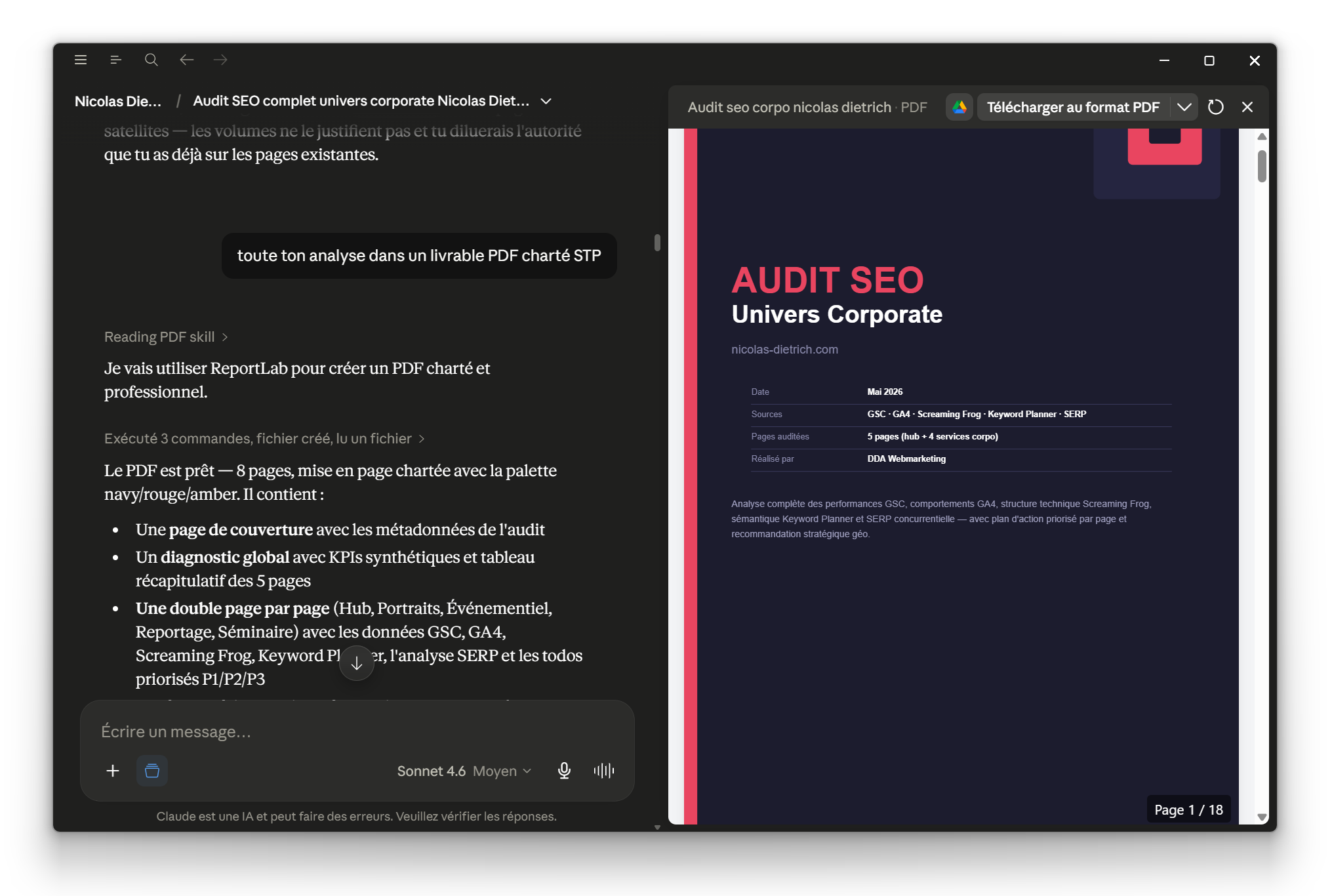The height and width of the screenshot is (896, 1332).
Task: Click the Audit seo corpo nicolas dietrich filename
Action: [x=789, y=107]
